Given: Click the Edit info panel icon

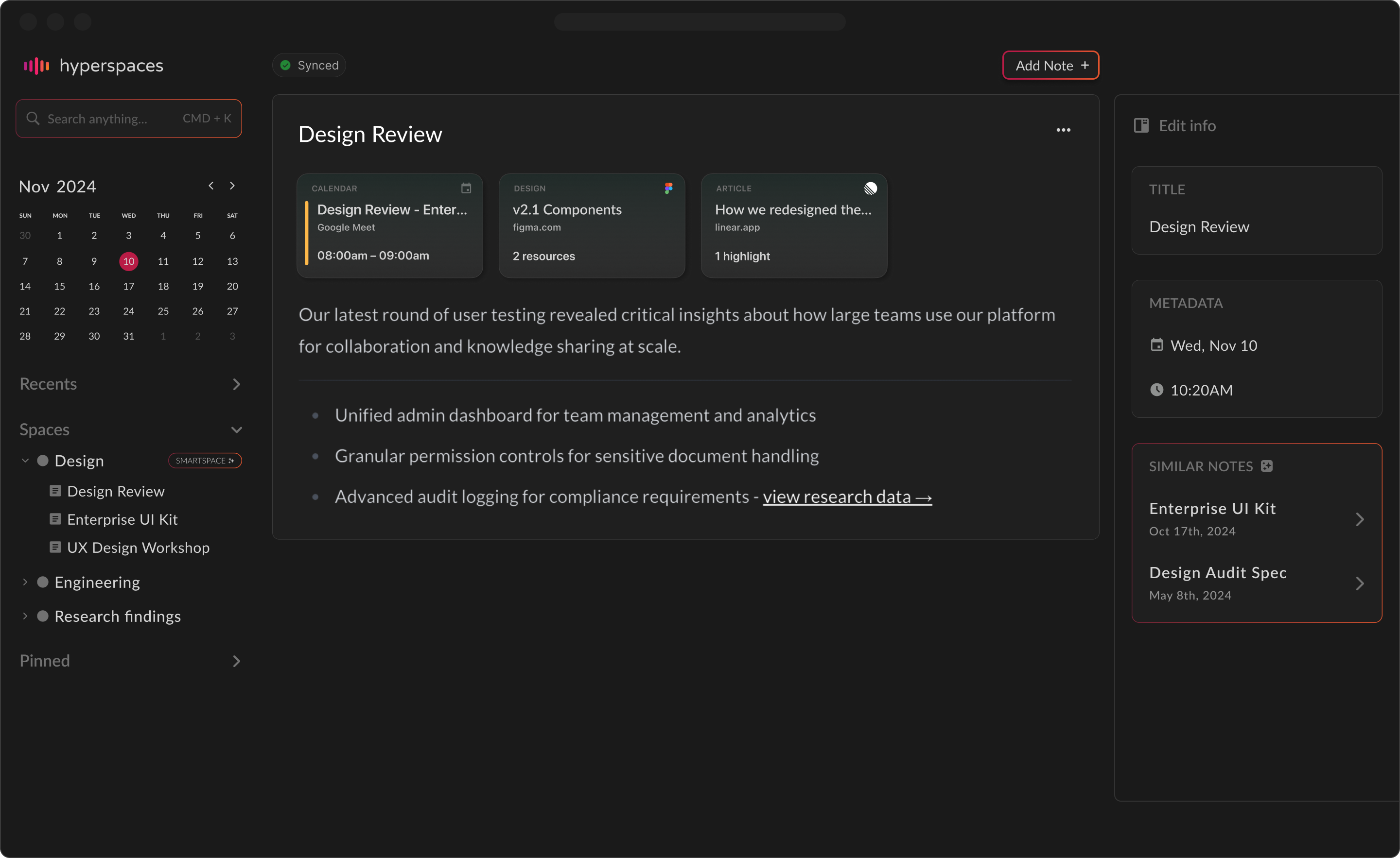Looking at the screenshot, I should click(1141, 125).
